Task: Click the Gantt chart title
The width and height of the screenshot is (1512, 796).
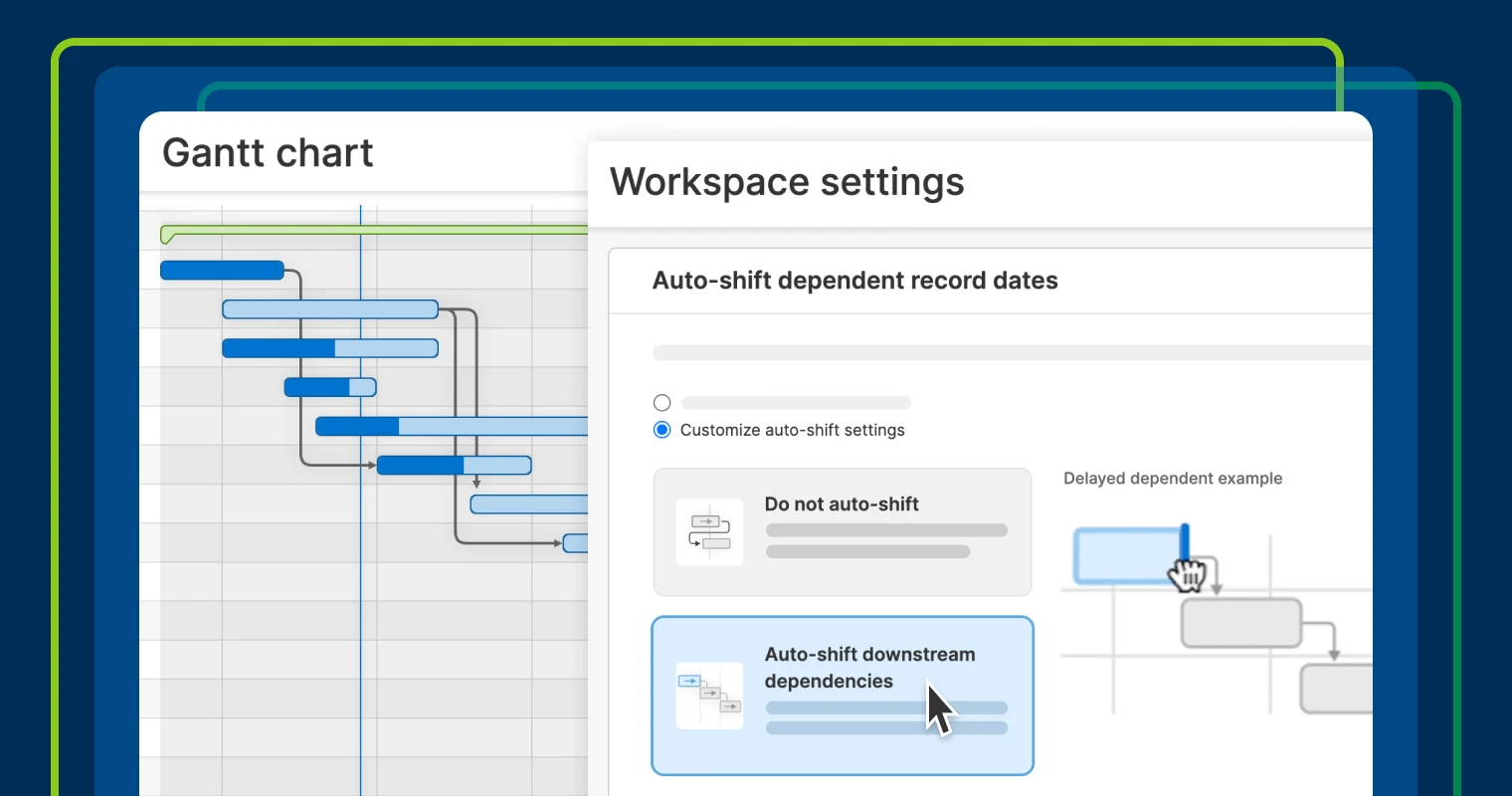Action: pos(268,153)
